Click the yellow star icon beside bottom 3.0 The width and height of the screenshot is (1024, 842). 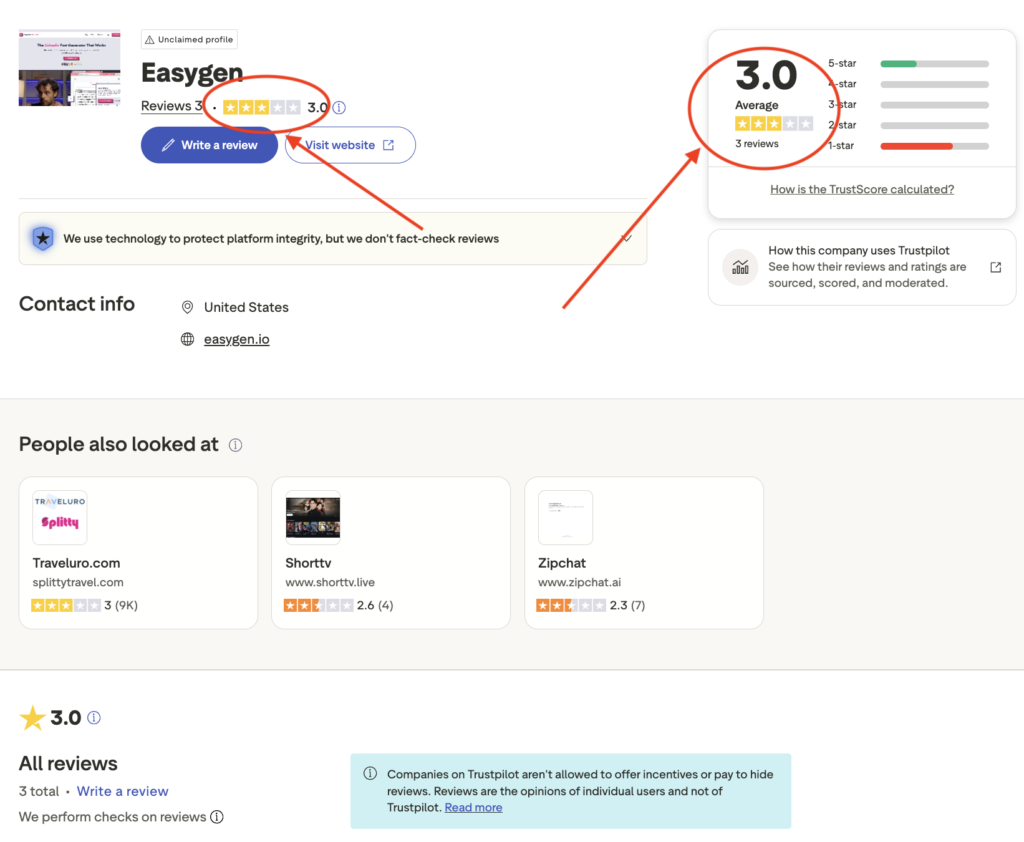(x=32, y=718)
